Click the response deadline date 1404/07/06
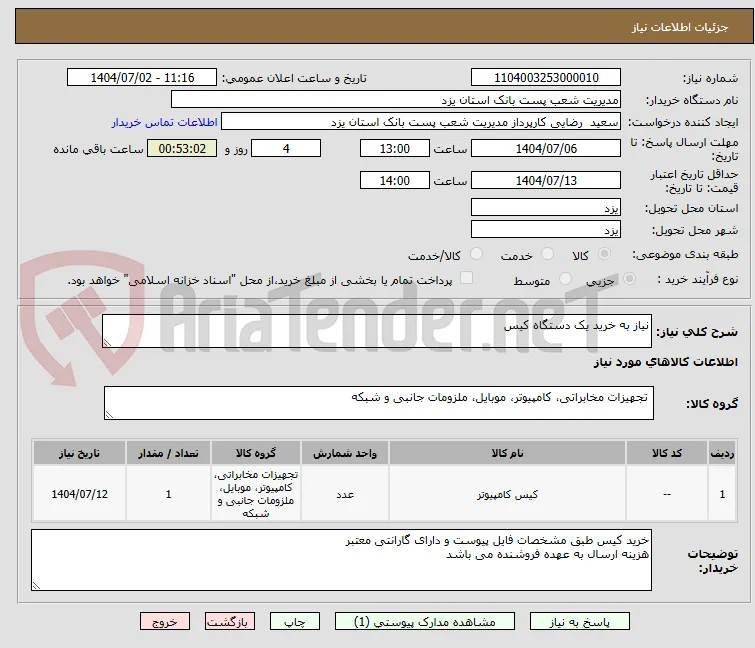Viewport: 755px width, 648px height. click(x=546, y=148)
